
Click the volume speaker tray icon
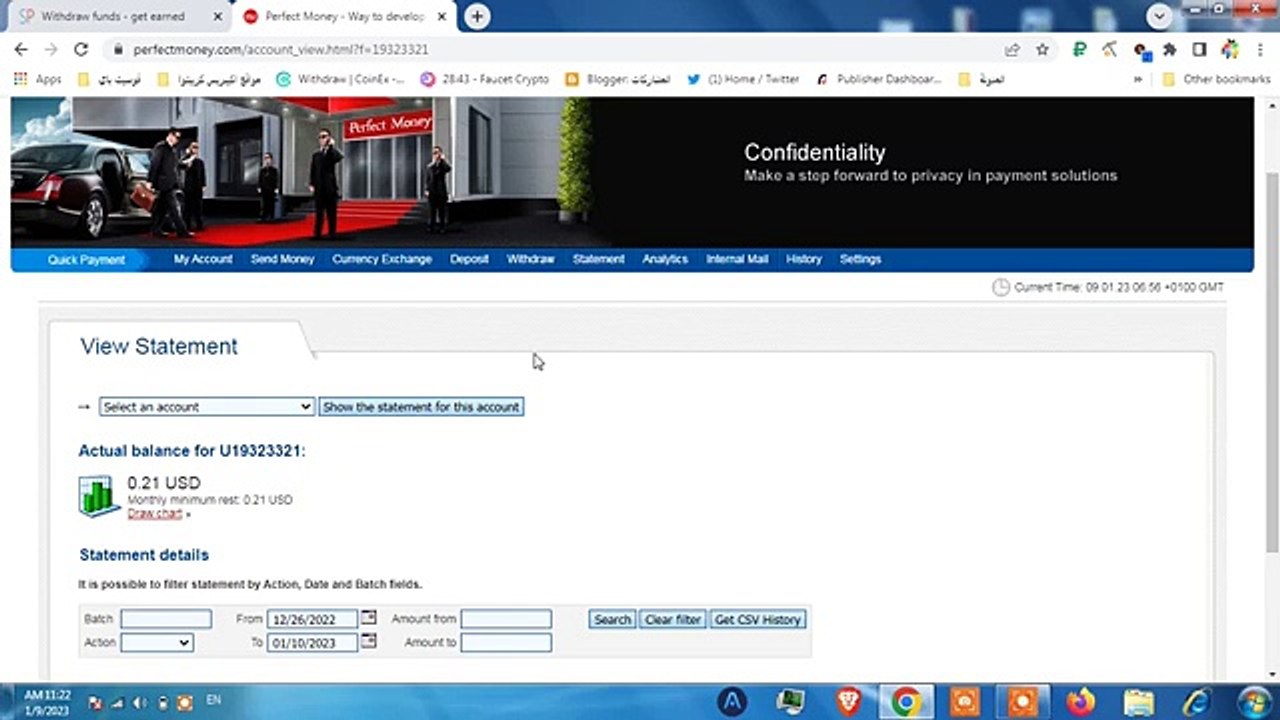click(139, 703)
